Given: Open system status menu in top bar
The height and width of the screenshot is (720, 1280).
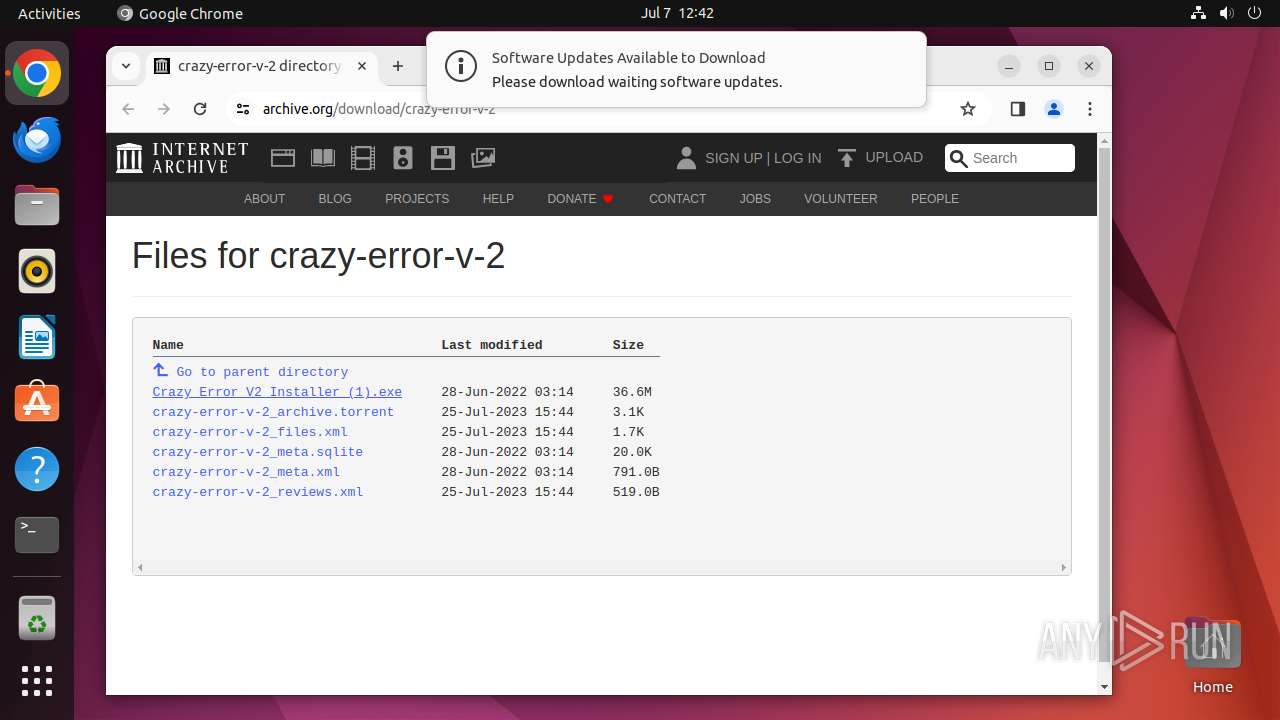Looking at the screenshot, I should (1226, 13).
